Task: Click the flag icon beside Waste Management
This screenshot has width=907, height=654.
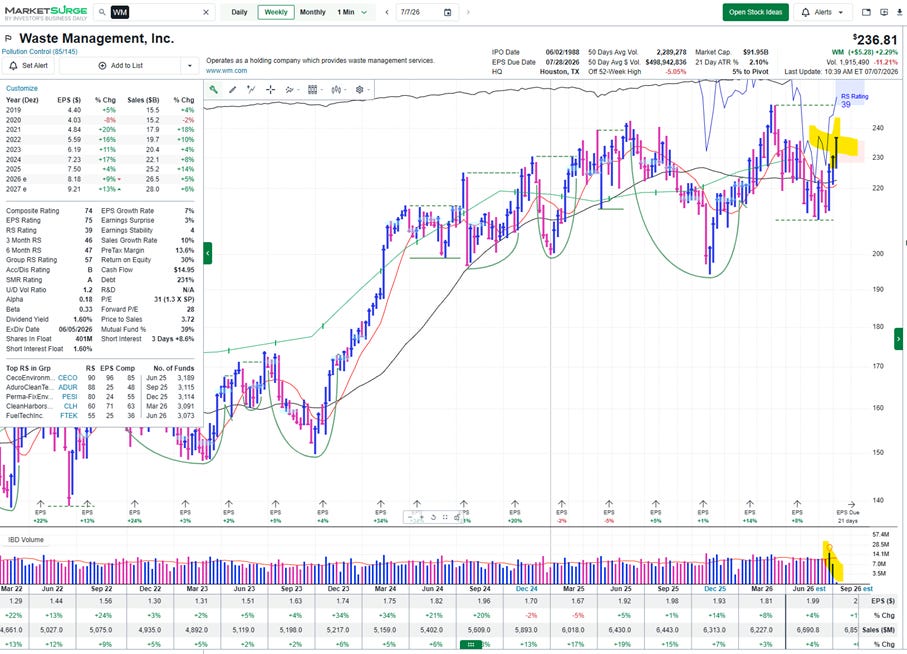Action: point(8,39)
